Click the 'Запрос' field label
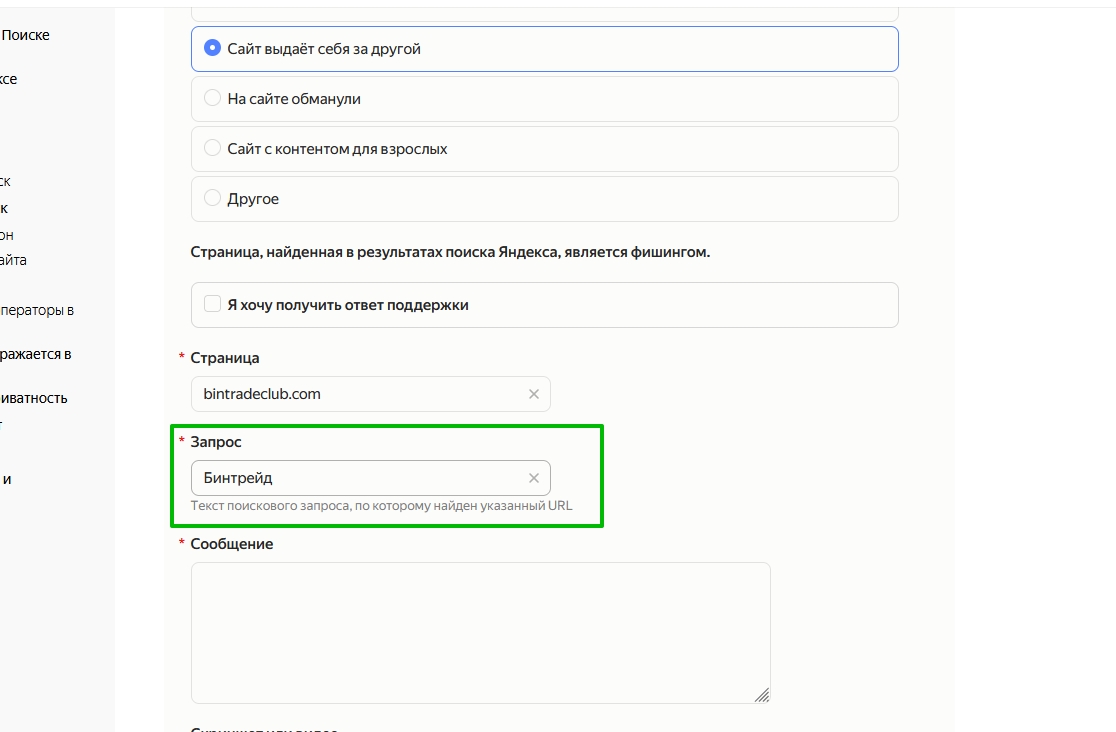1116x732 pixels. [x=216, y=441]
